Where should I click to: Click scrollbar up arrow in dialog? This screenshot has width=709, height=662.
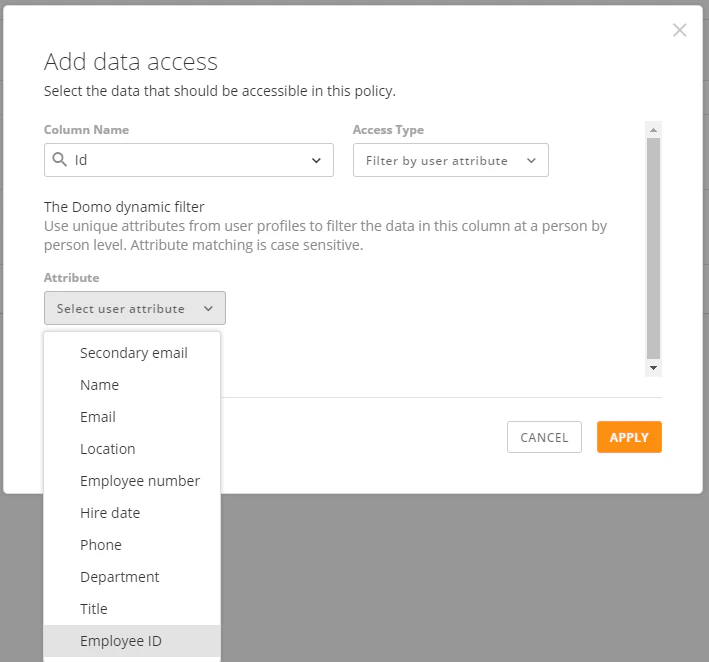tap(653, 130)
